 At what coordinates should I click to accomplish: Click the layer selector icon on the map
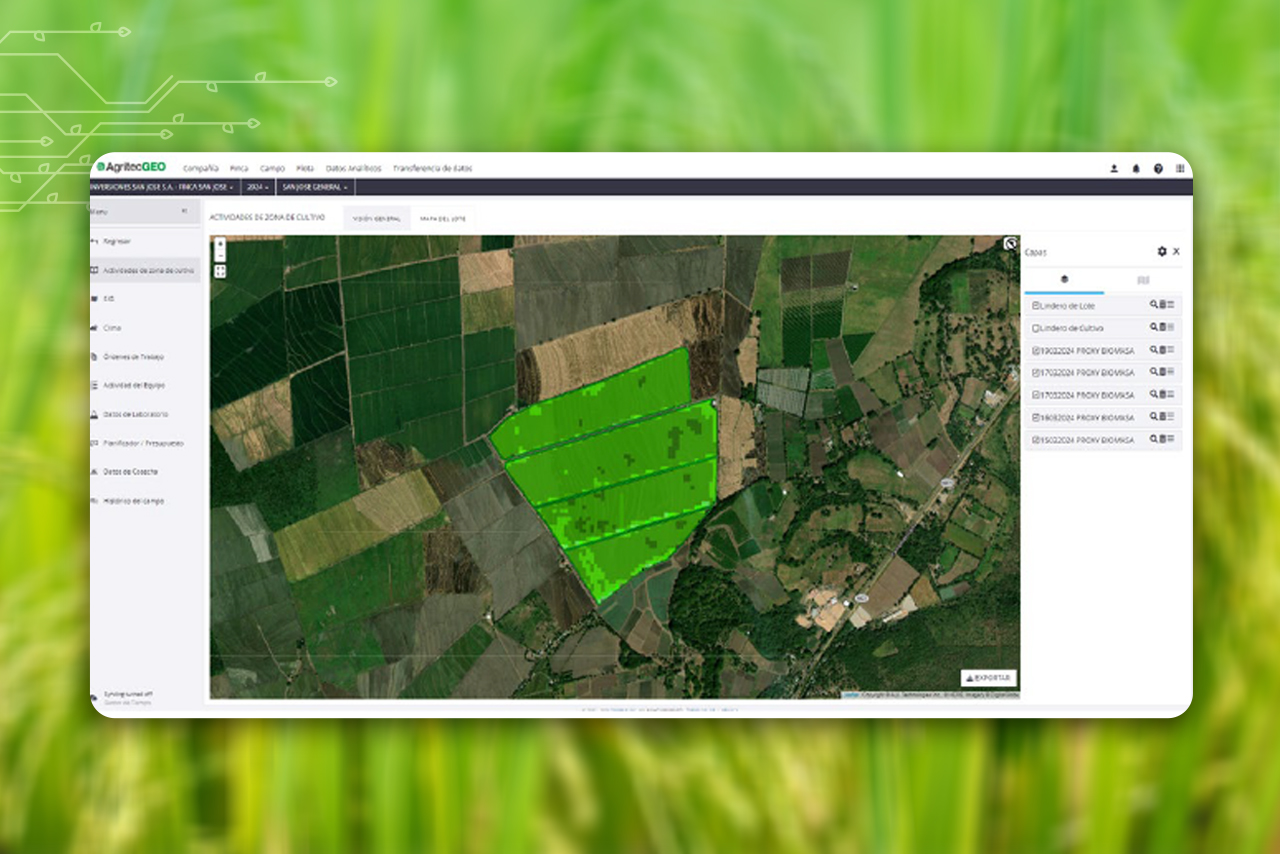coord(1008,243)
